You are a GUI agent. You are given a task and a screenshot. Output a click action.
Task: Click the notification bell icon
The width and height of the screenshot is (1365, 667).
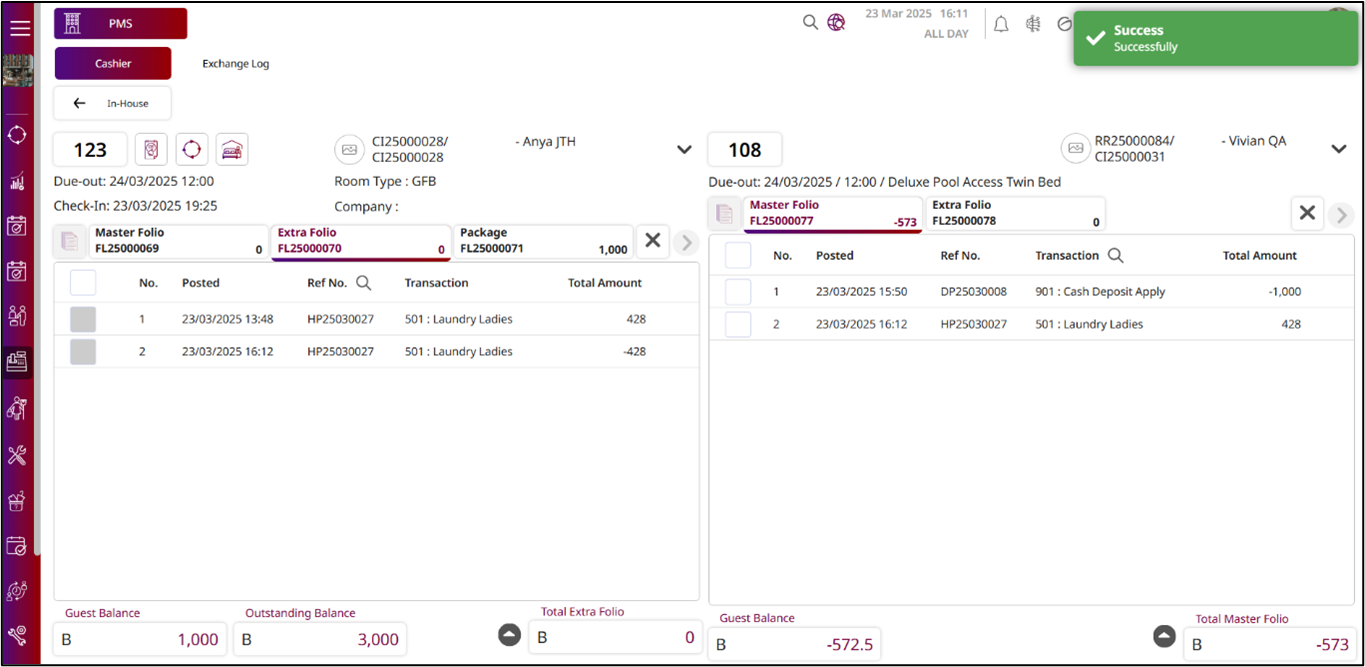(1000, 25)
